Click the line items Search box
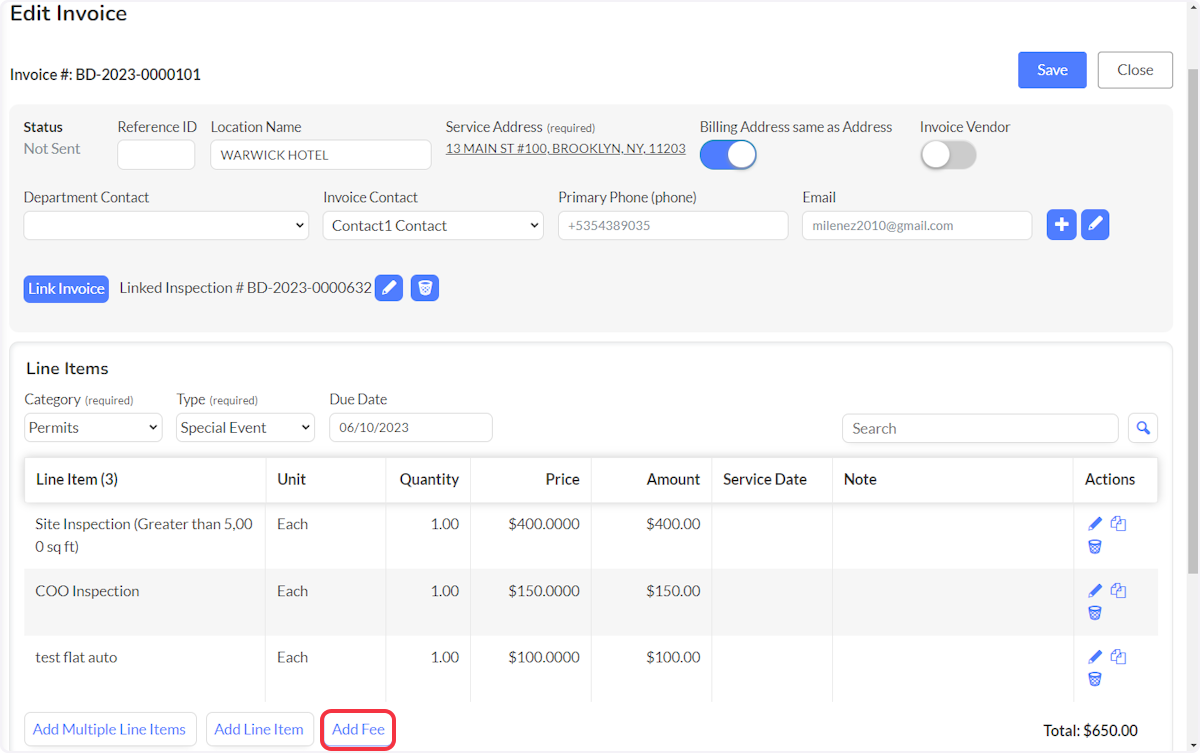The height and width of the screenshot is (753, 1200). (x=980, y=428)
